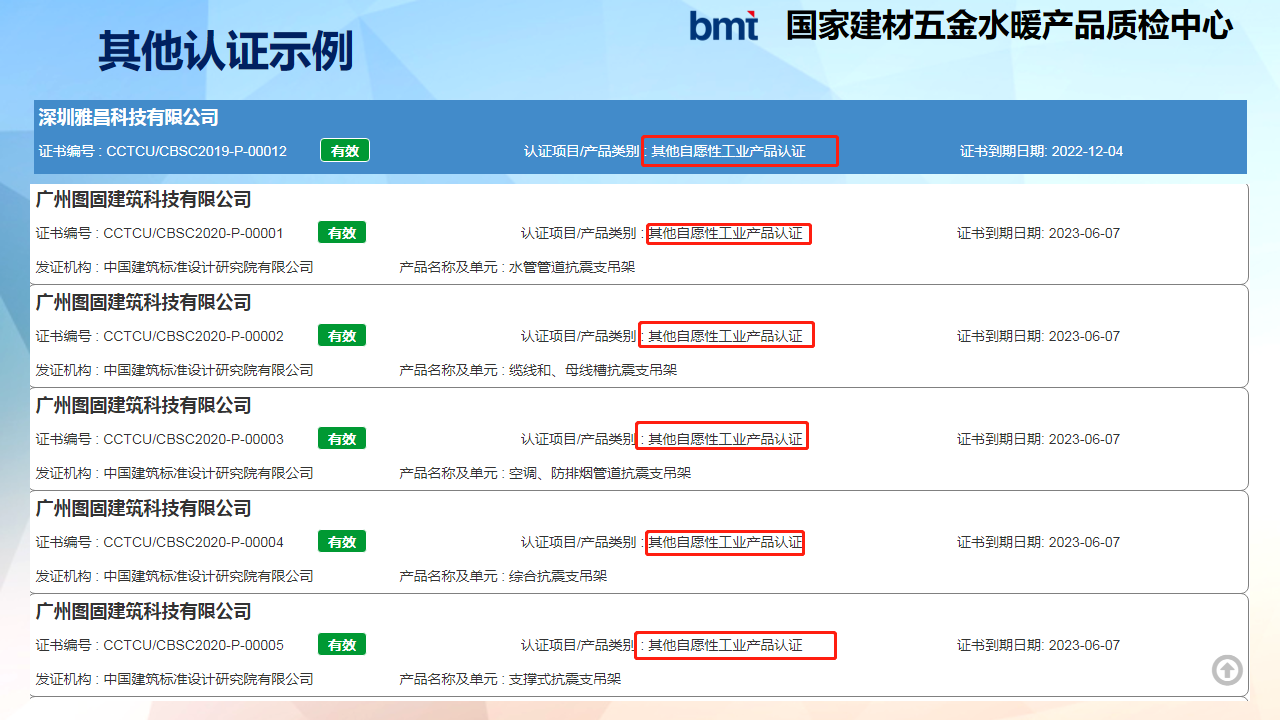
Task: Click the scroll-to-top arrow icon
Action: pos(1227,670)
